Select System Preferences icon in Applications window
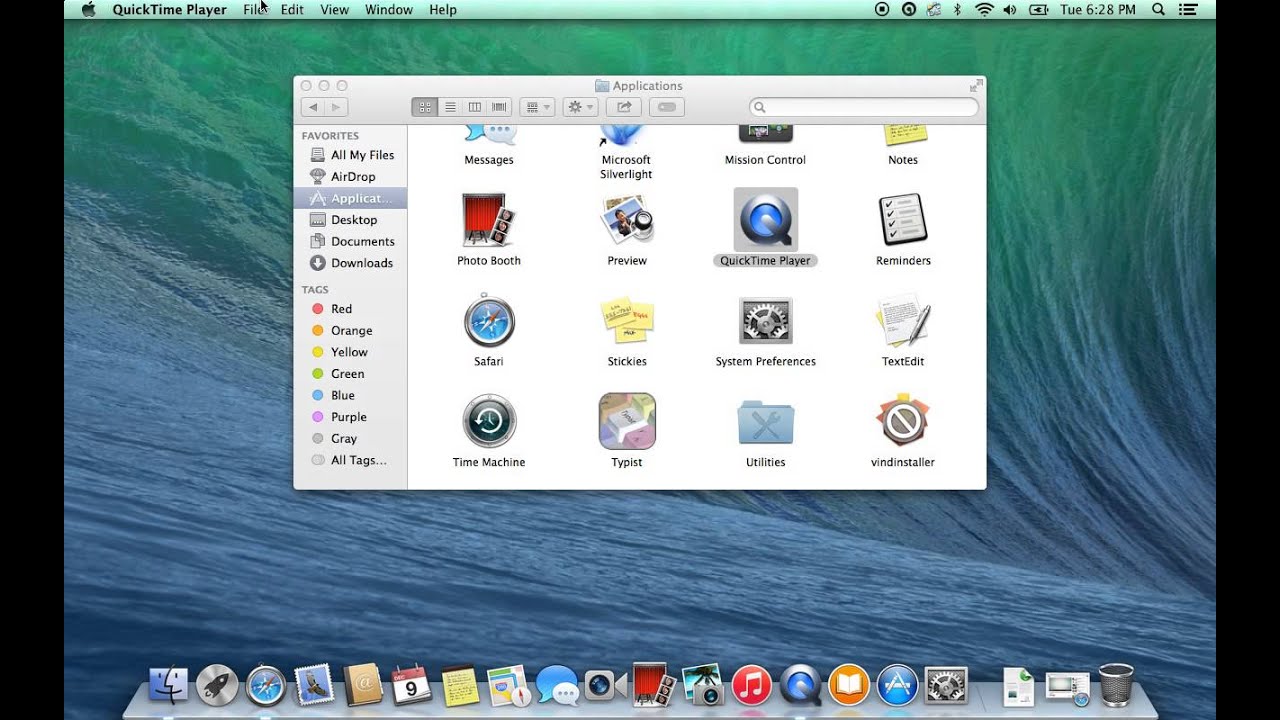The width and height of the screenshot is (1280, 720). [765, 321]
